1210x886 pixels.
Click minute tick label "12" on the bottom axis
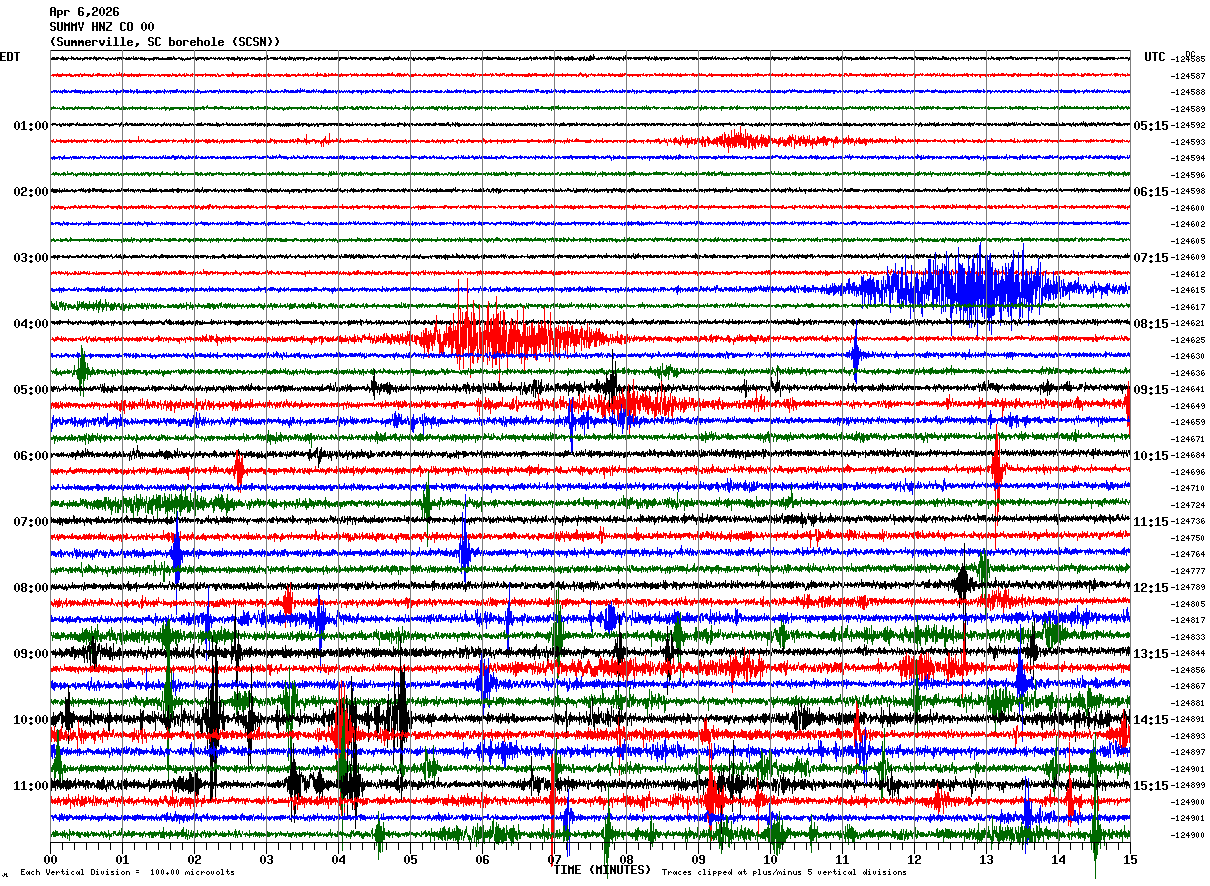pos(914,859)
